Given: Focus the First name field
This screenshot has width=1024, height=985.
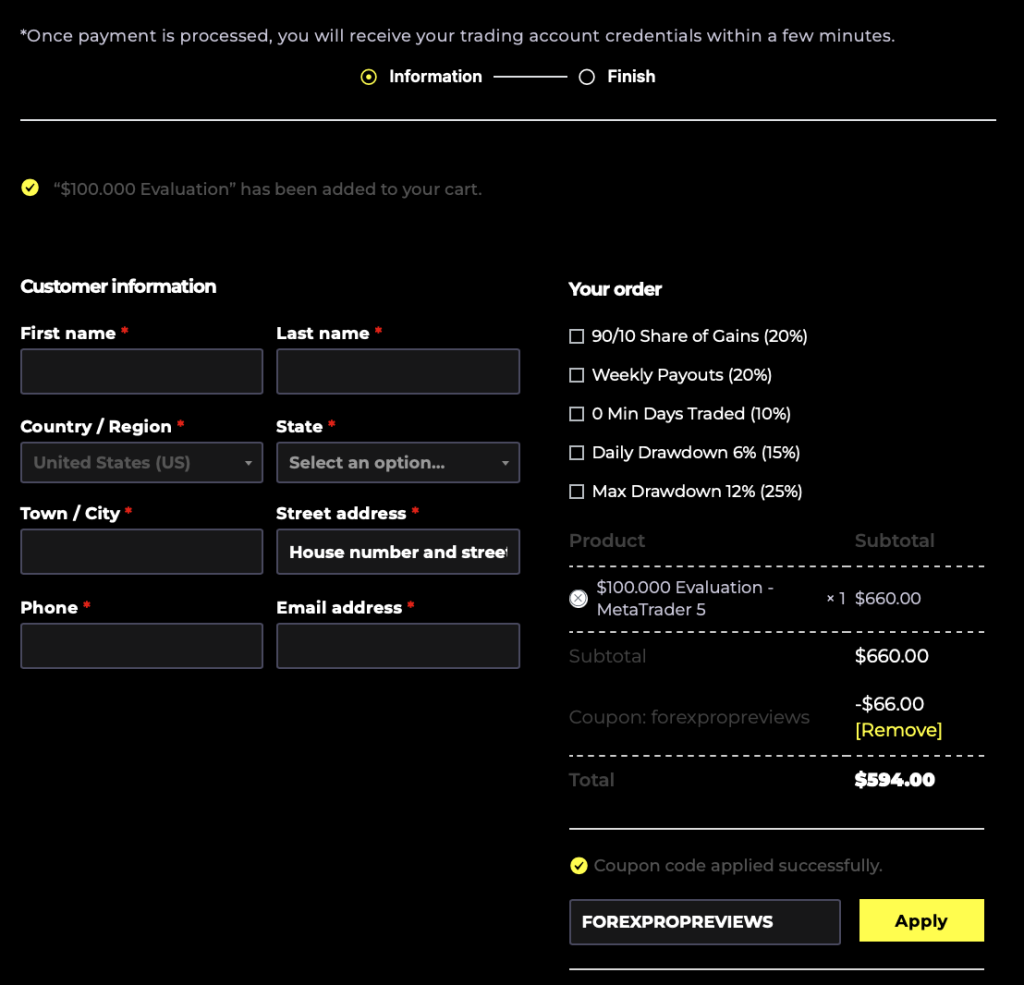Looking at the screenshot, I should pos(142,371).
